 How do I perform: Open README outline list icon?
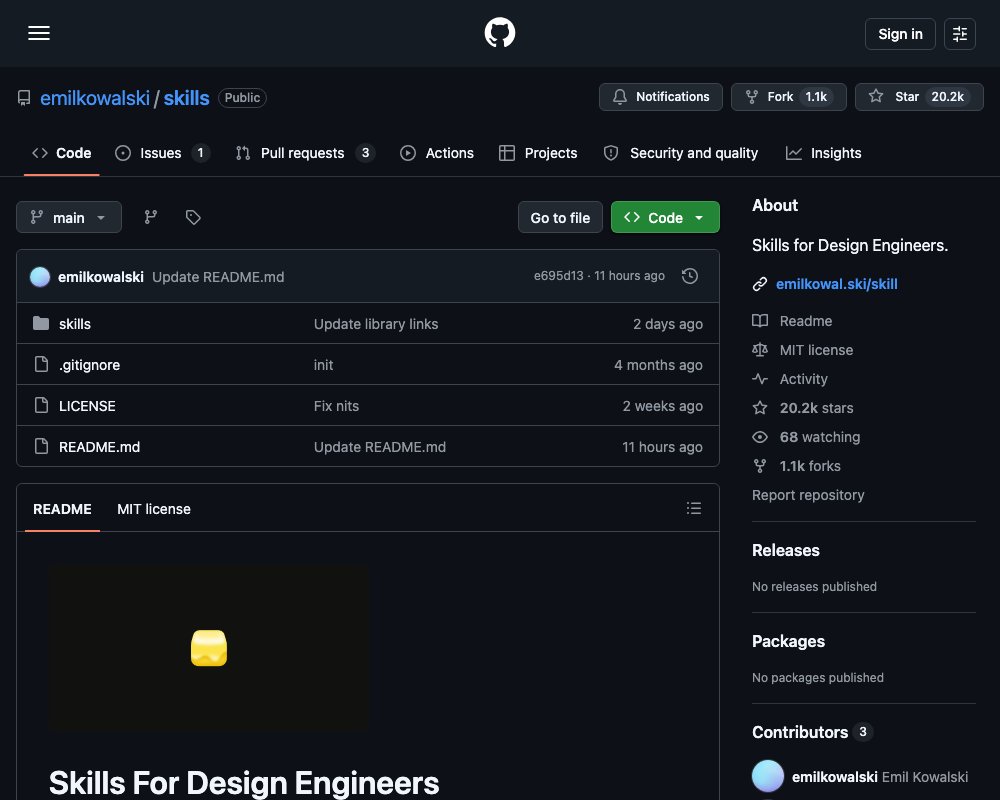[x=693, y=508]
